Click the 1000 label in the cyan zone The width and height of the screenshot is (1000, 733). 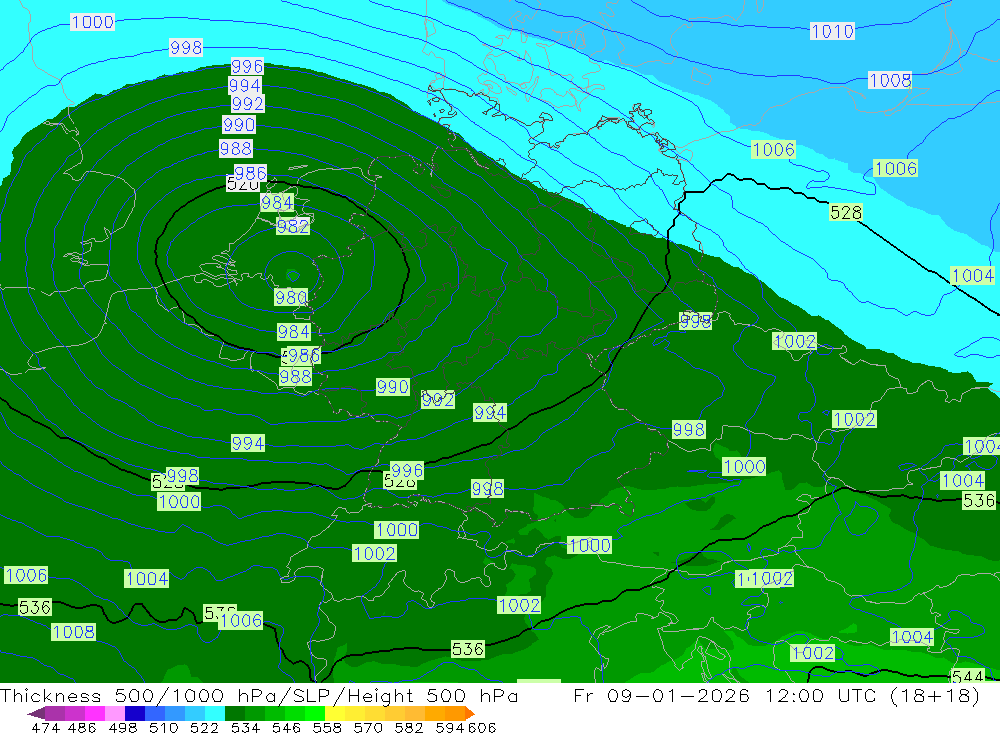coord(92,22)
